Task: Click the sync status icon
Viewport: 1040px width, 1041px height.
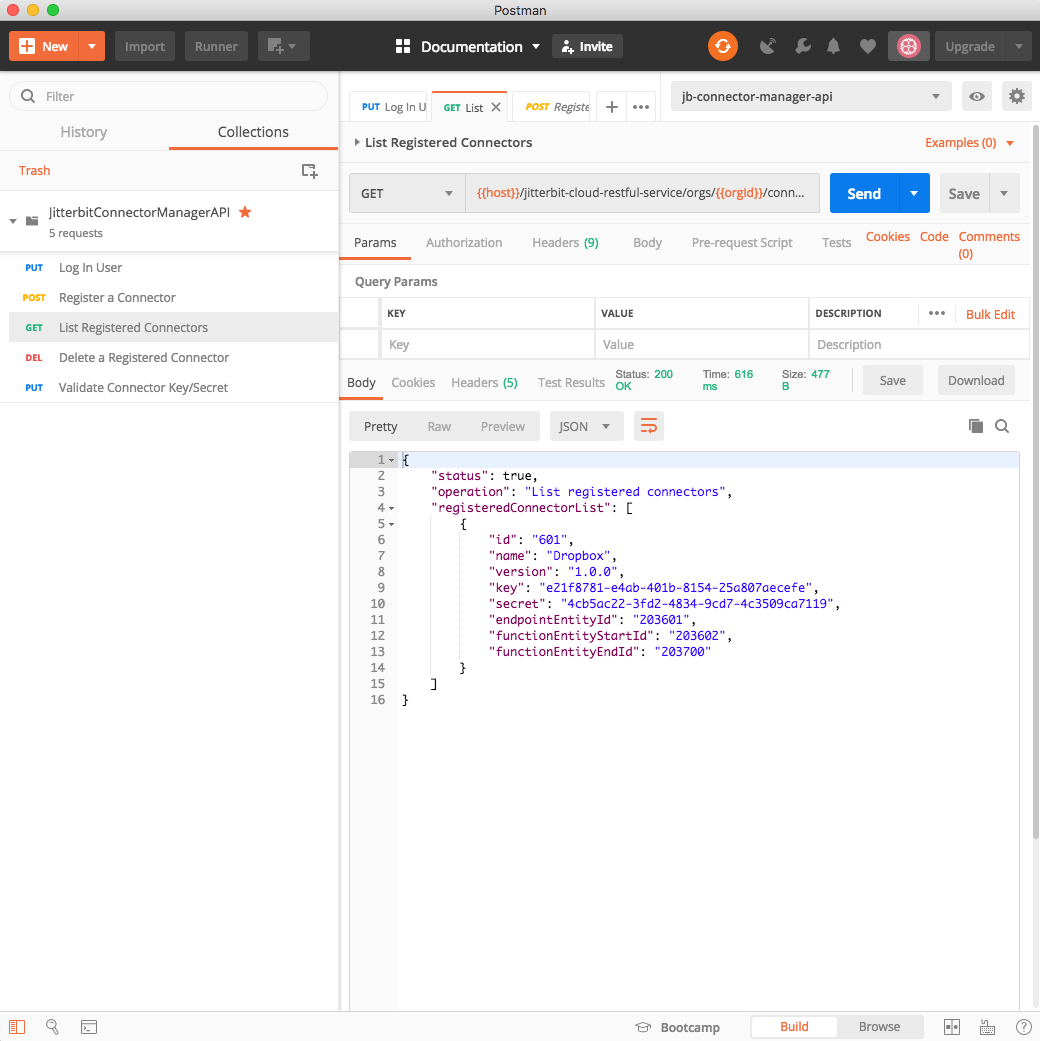Action: click(722, 46)
